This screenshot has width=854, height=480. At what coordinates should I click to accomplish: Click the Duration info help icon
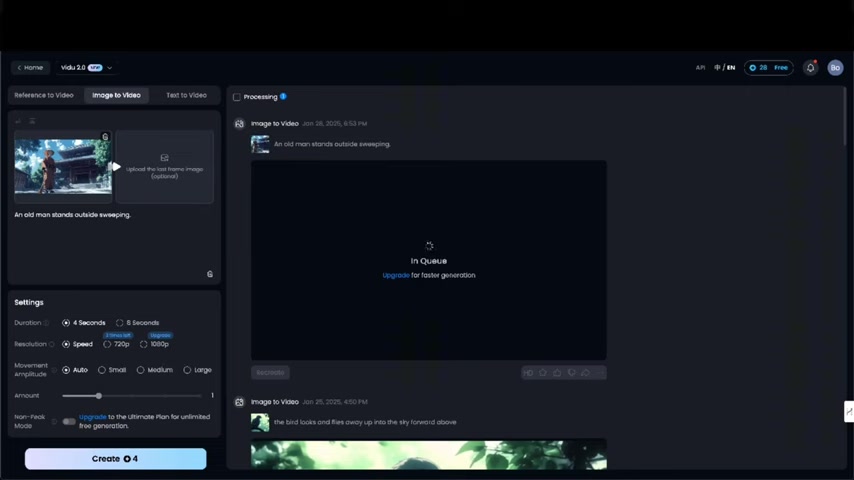pos(47,323)
